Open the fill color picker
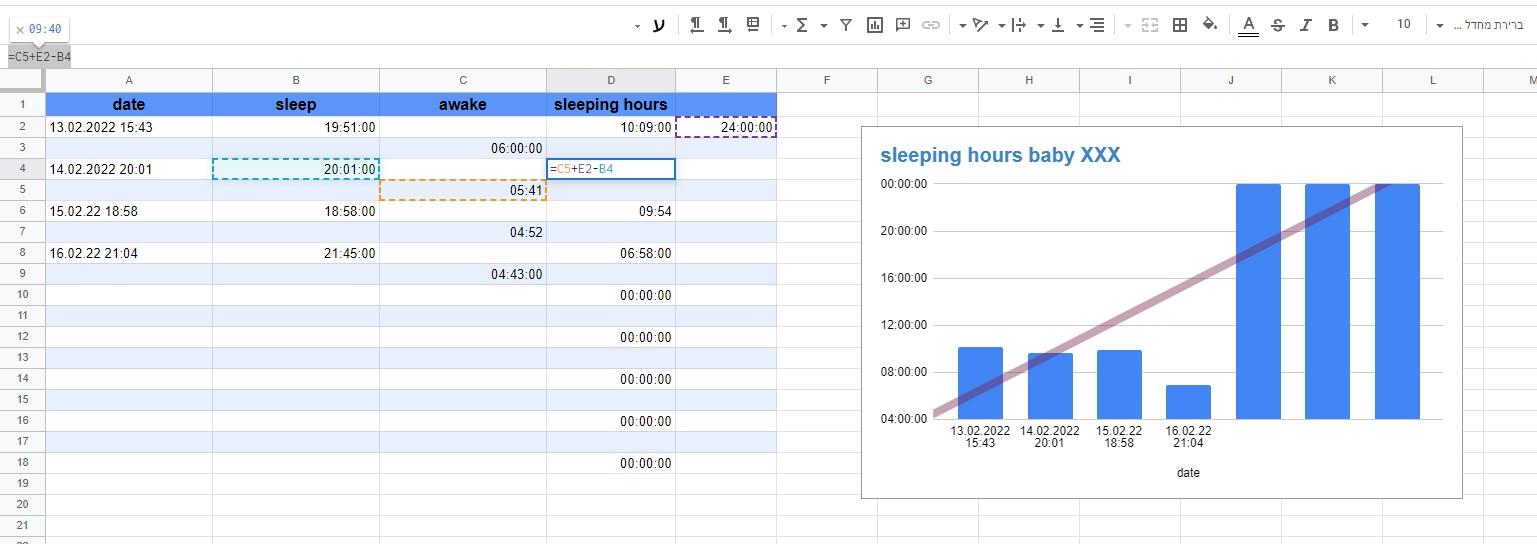The height and width of the screenshot is (544, 1537). coord(1209,25)
